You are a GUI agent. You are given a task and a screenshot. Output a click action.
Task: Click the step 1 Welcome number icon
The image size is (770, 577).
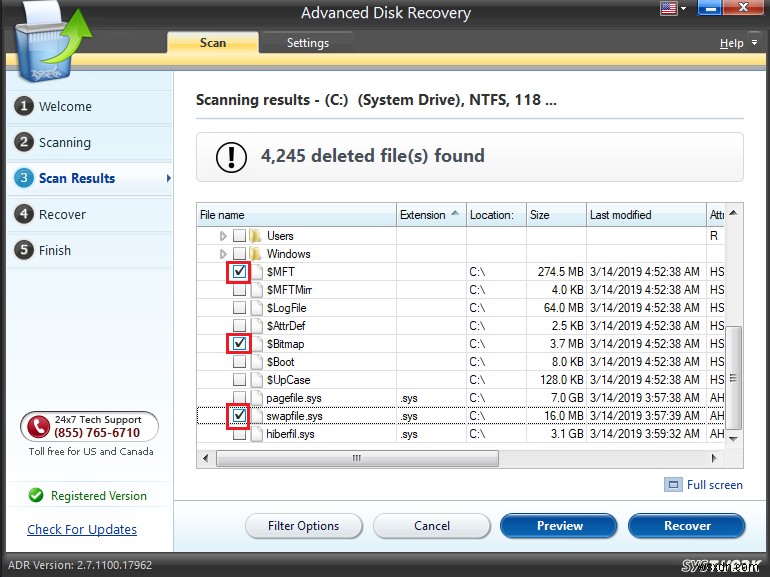pyautogui.click(x=23, y=106)
